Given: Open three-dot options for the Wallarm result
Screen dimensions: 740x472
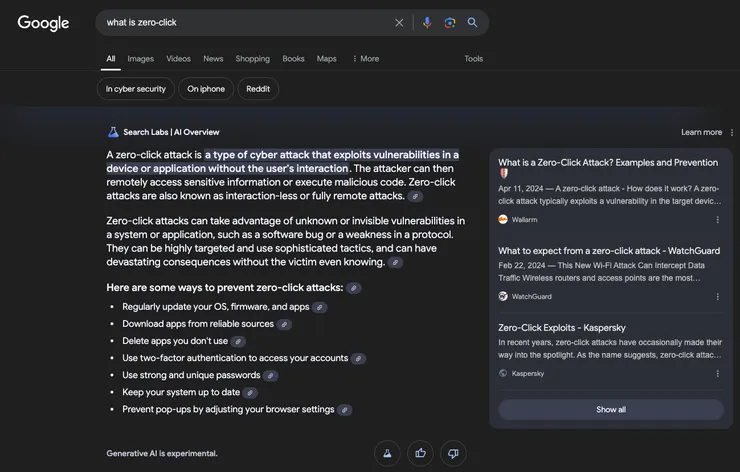Looking at the screenshot, I should pos(717,219).
